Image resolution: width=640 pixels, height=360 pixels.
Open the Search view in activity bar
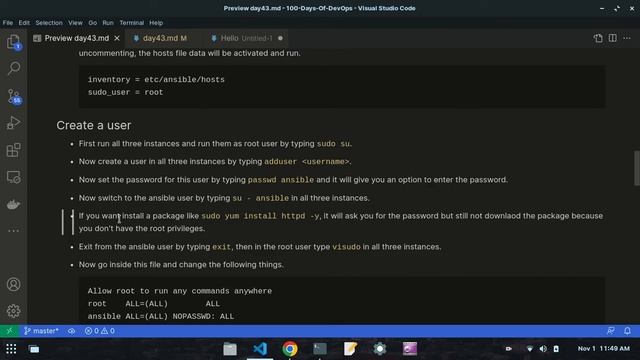tap(13, 68)
